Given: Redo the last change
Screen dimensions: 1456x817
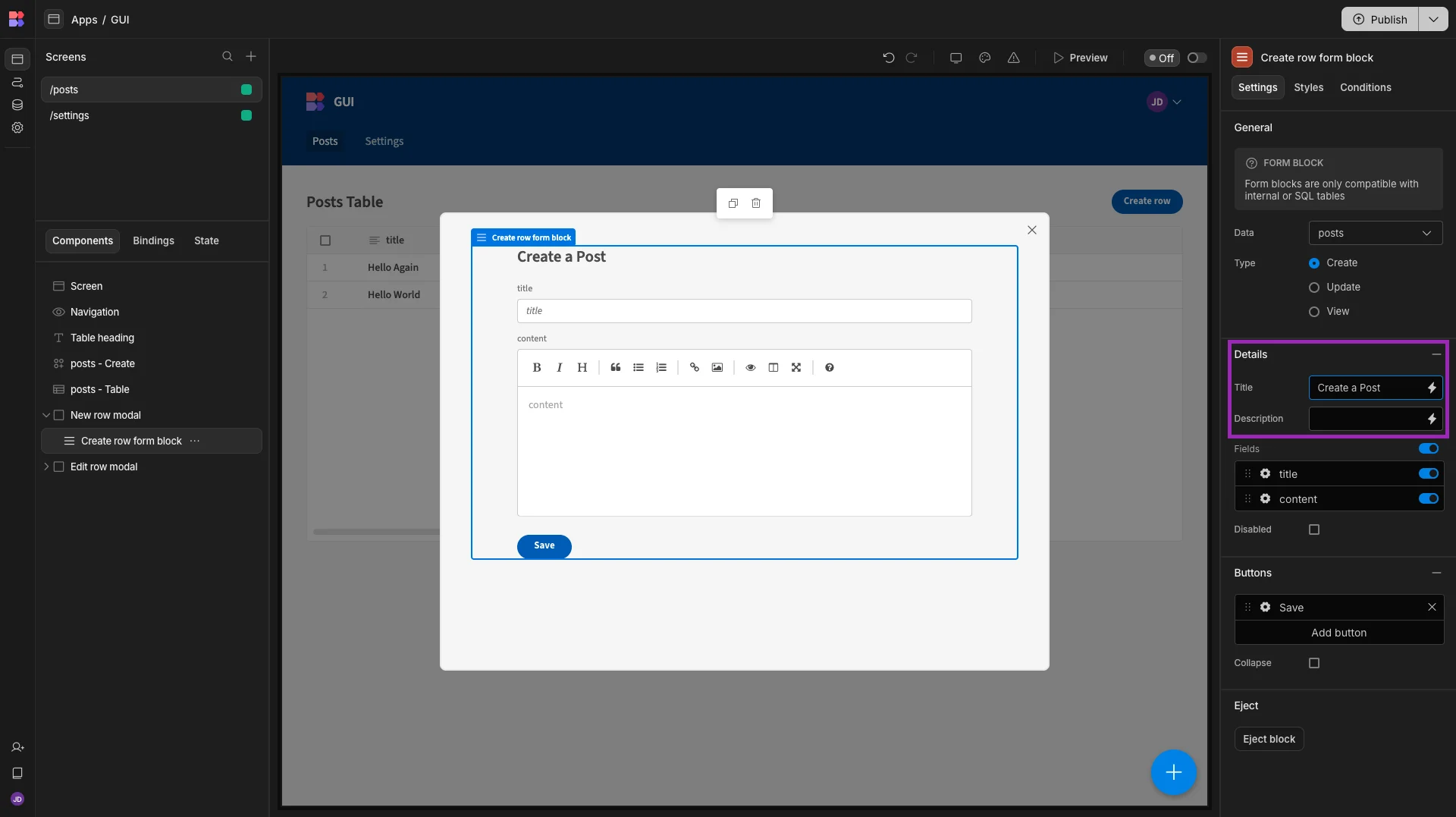Looking at the screenshot, I should pos(912,58).
